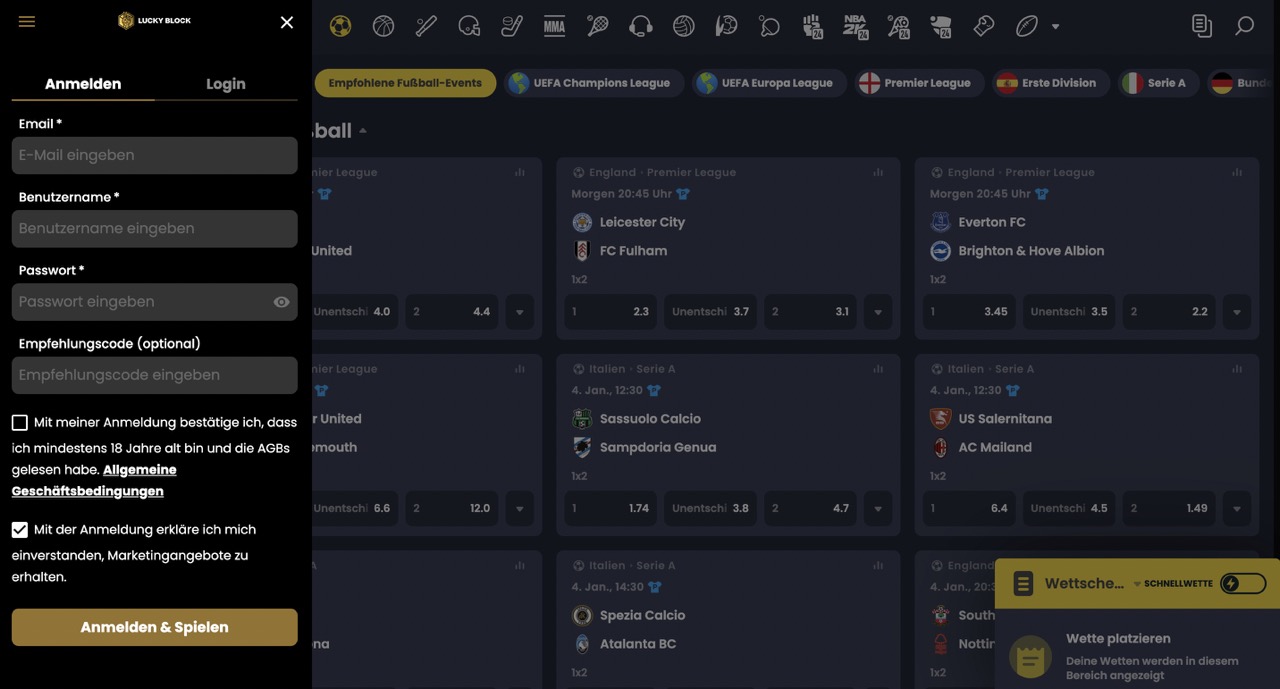Select the boxing glove sport icon
Image resolution: width=1280 pixels, height=689 pixels.
[984, 26]
